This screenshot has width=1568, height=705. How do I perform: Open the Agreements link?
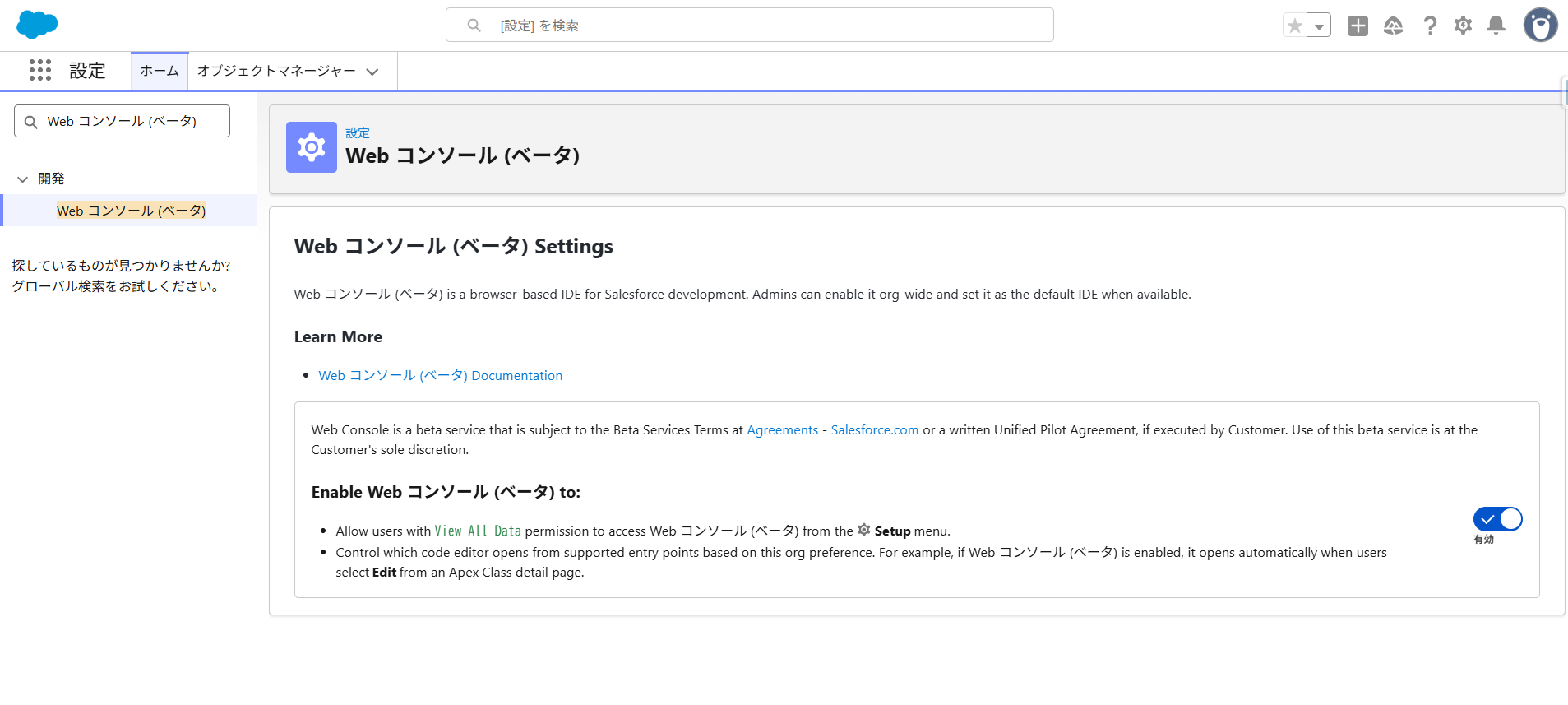[782, 429]
